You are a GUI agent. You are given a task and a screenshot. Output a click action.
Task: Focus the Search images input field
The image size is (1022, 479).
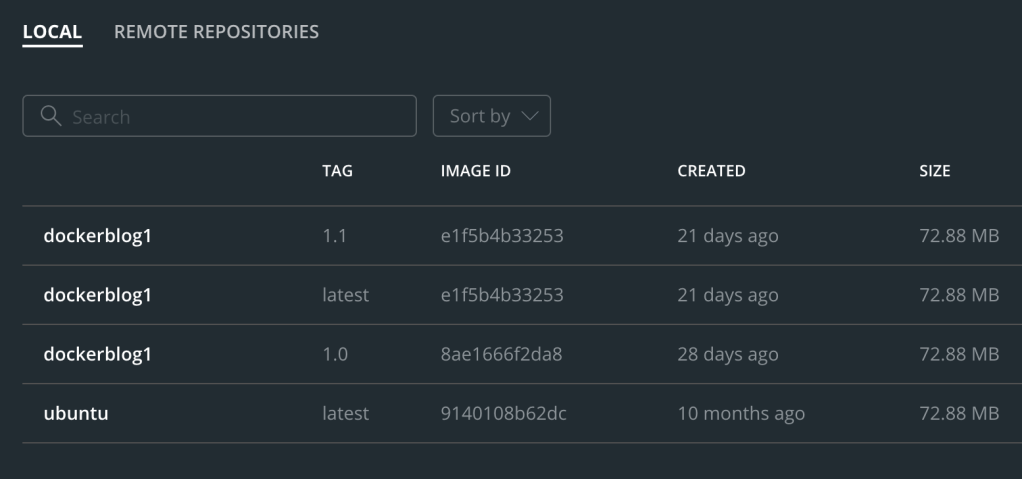(235, 116)
